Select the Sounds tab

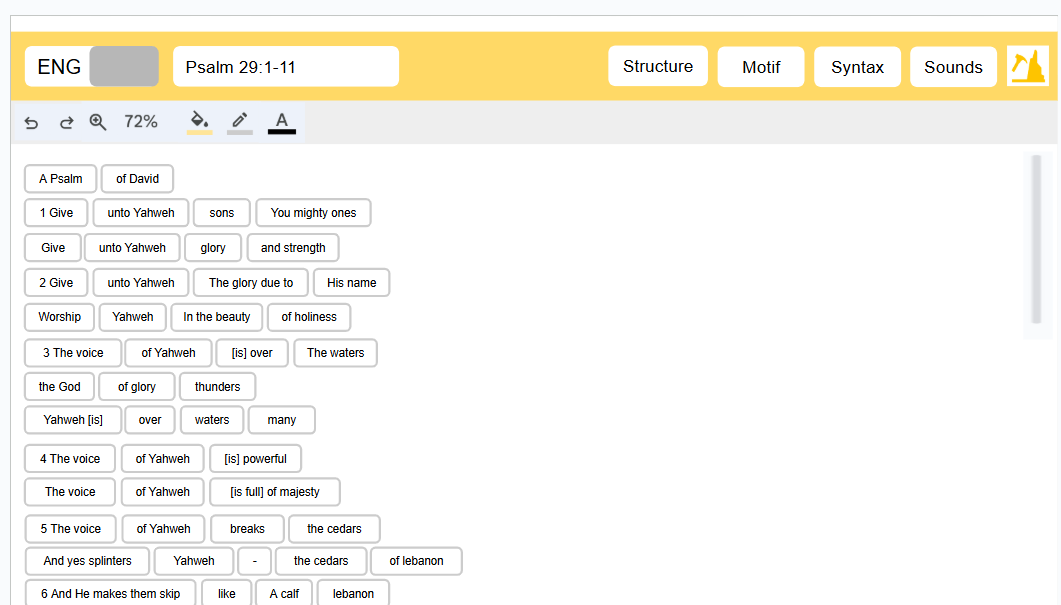953,67
